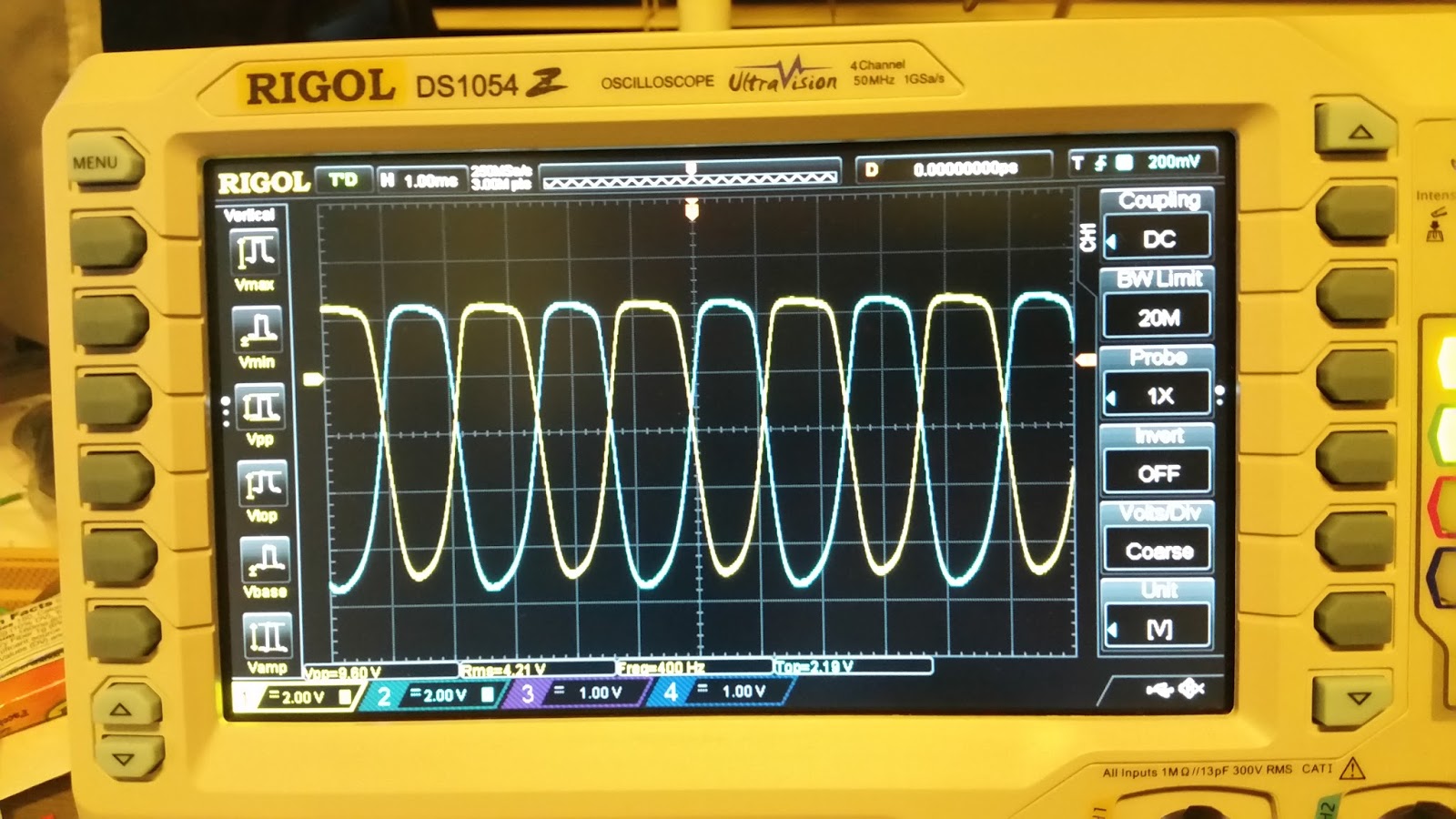Click the T'D trigger status indicator
The width and height of the screenshot is (1456, 819).
(x=343, y=179)
